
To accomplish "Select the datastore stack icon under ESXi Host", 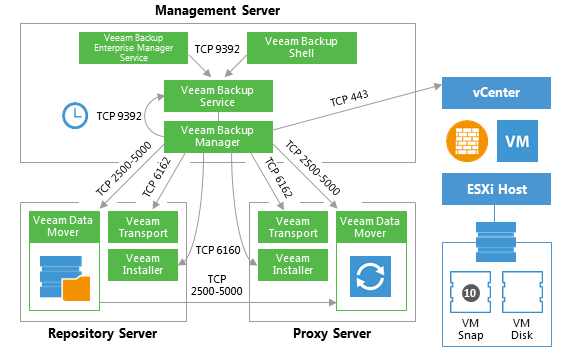I will coord(496,242).
